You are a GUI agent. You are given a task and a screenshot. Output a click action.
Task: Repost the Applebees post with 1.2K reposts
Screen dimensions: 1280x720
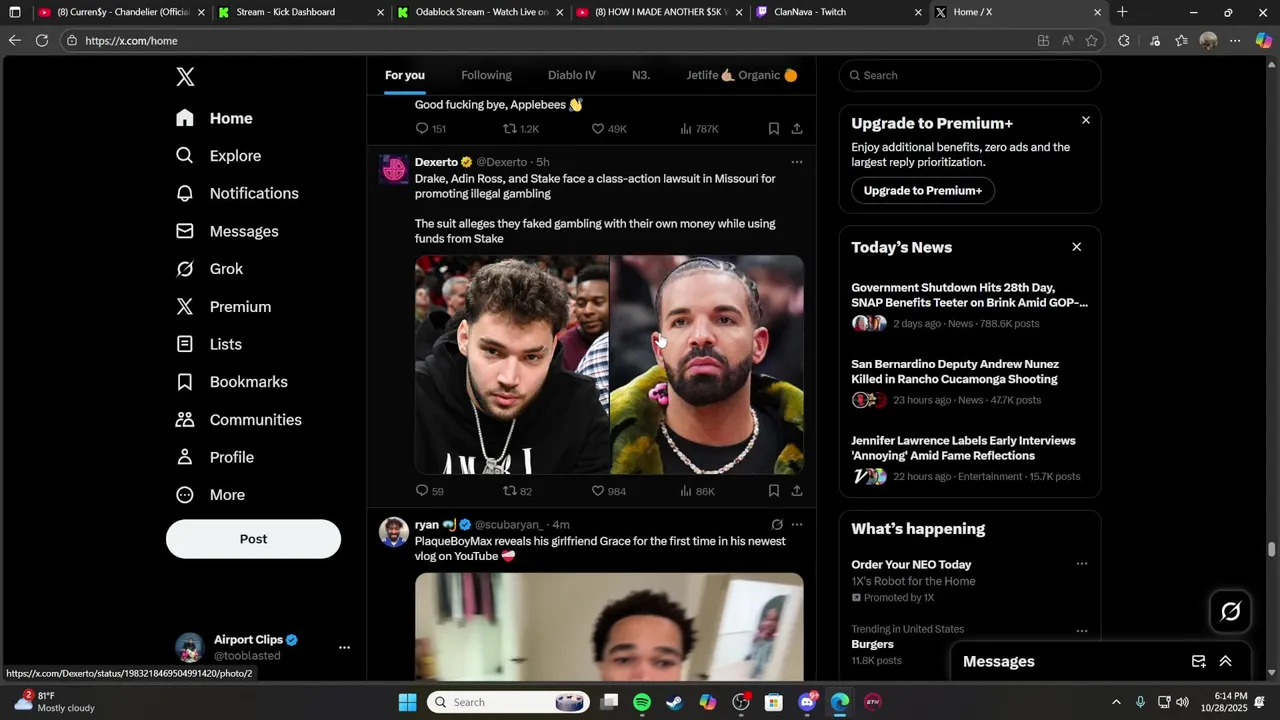510,129
